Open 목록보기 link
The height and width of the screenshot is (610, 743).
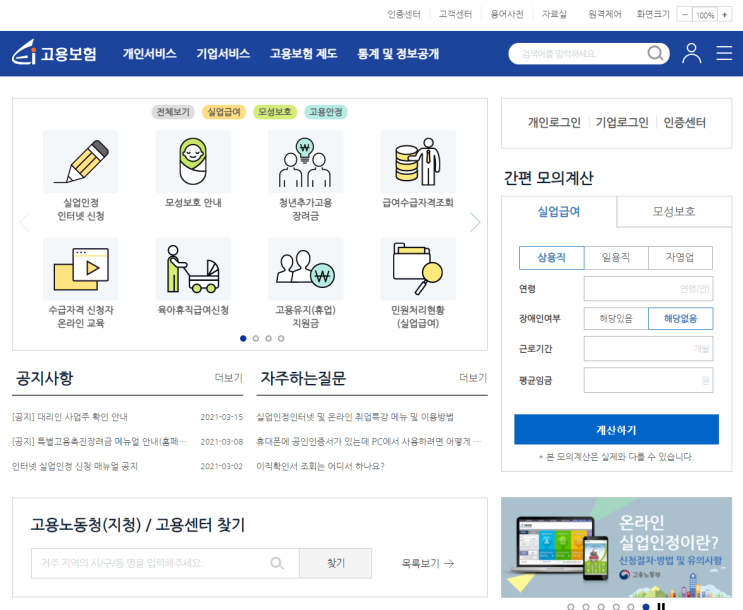(427, 563)
